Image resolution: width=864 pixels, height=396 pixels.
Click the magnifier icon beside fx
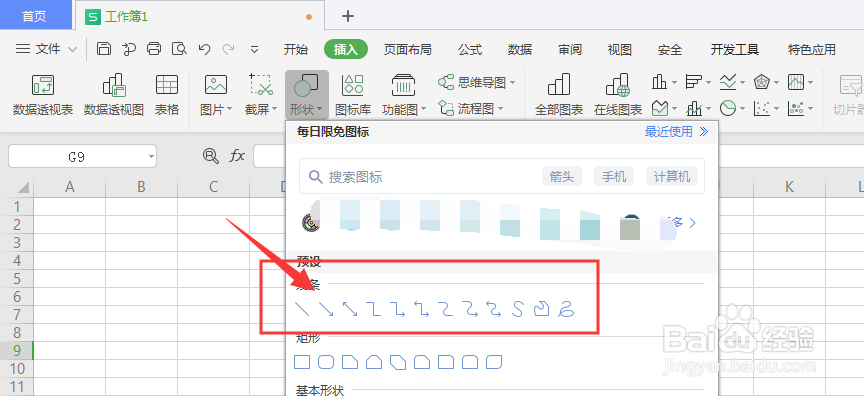tap(210, 156)
